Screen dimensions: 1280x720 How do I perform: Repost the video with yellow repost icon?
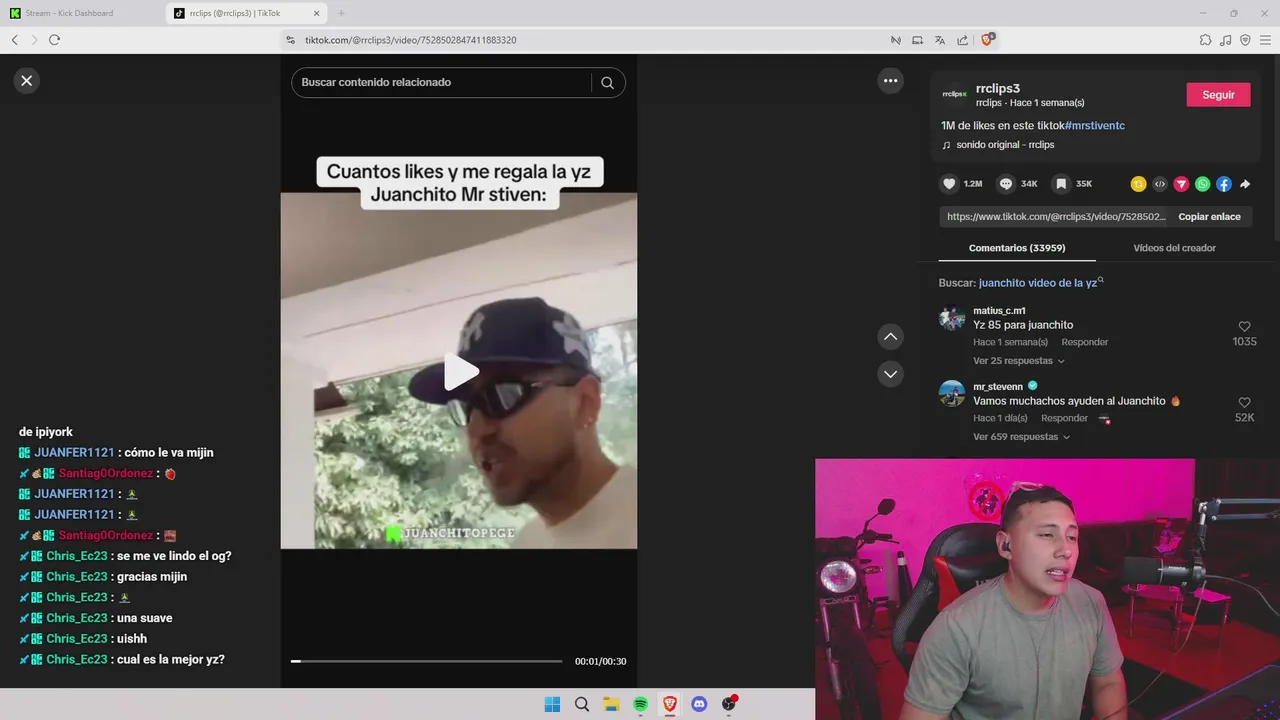[x=1138, y=184]
